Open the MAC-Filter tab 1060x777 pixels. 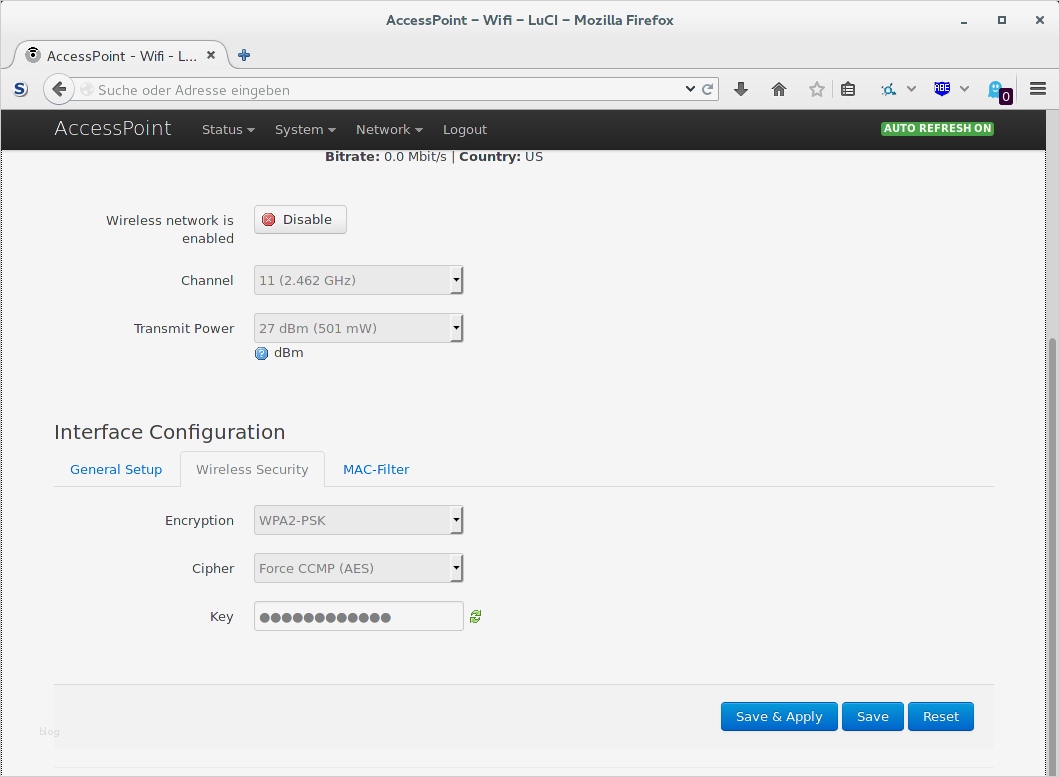click(376, 469)
